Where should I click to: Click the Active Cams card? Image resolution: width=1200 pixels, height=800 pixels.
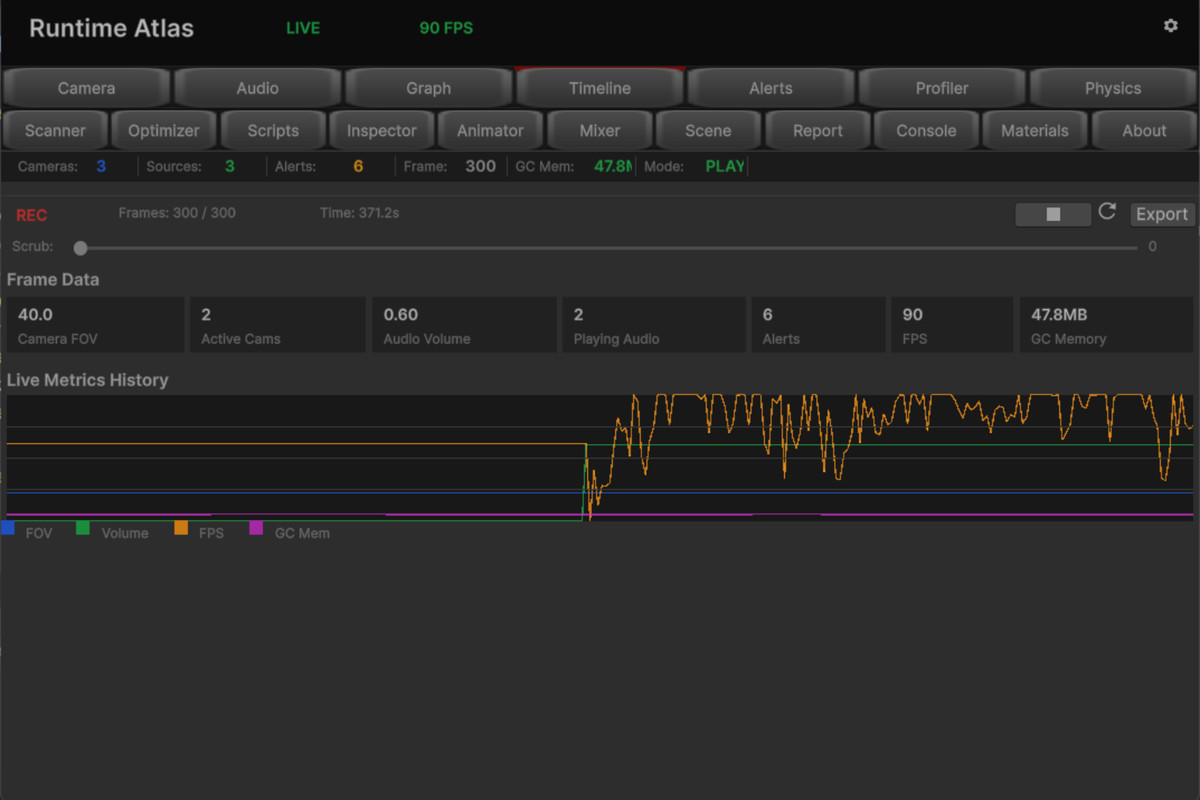coord(277,325)
